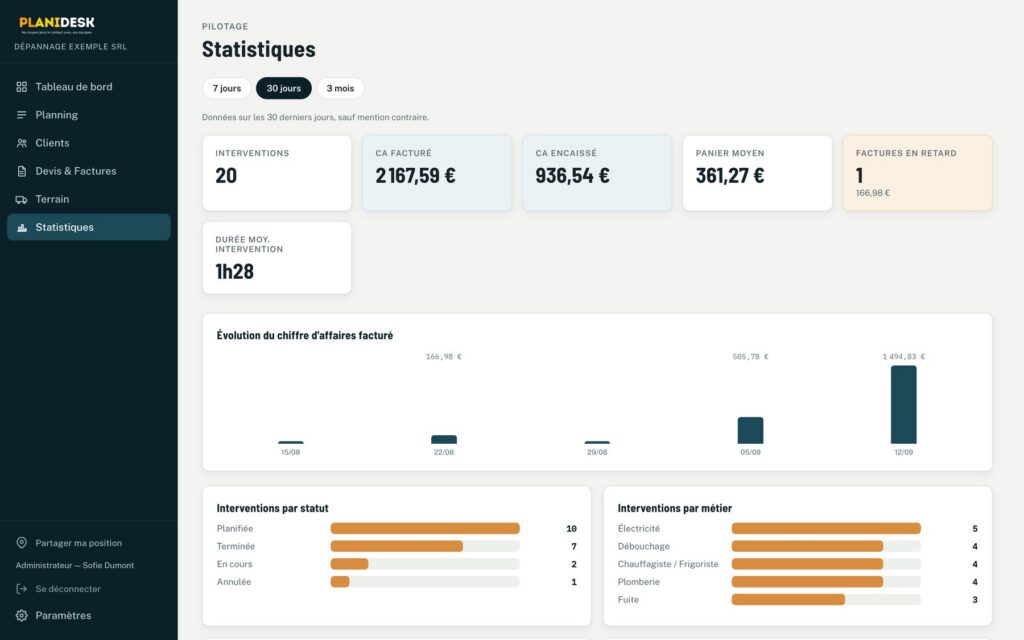The image size is (1024, 640).
Task: Select Statistiques menu entry
Action: [89, 227]
